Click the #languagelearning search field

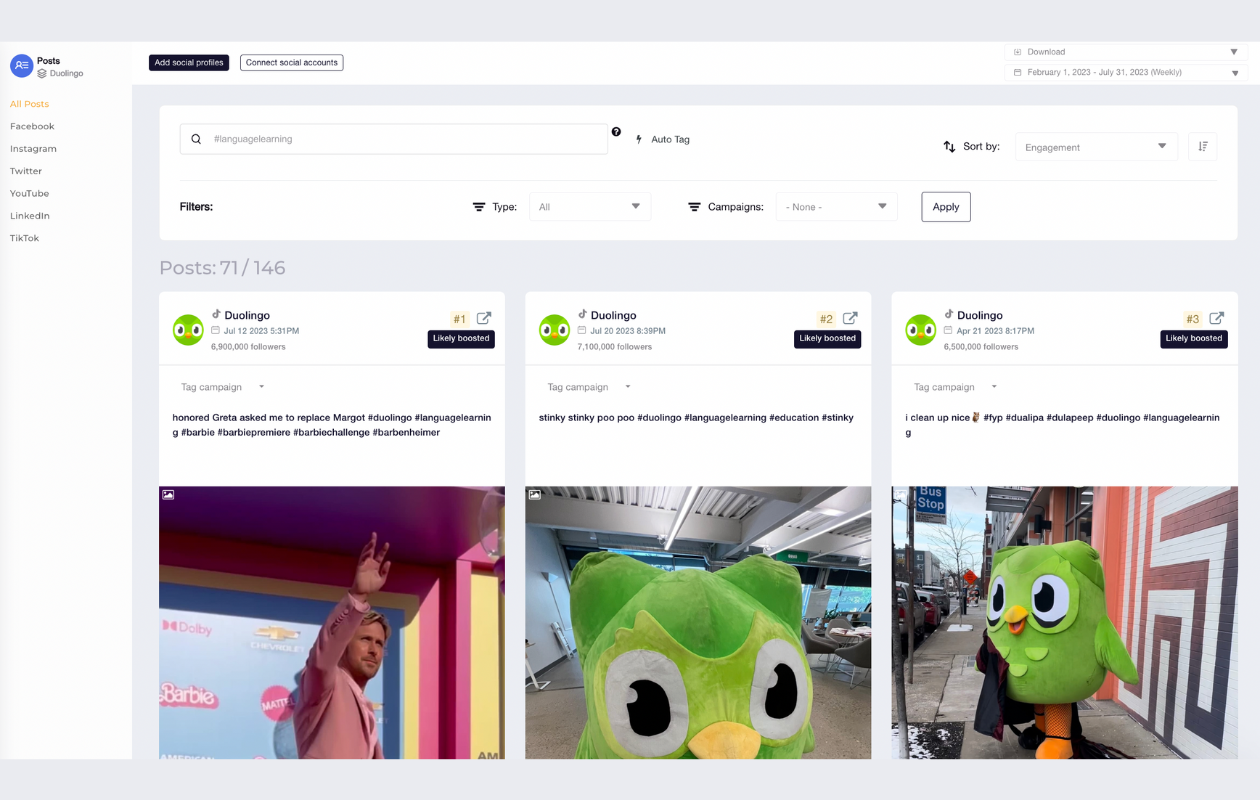pos(394,139)
